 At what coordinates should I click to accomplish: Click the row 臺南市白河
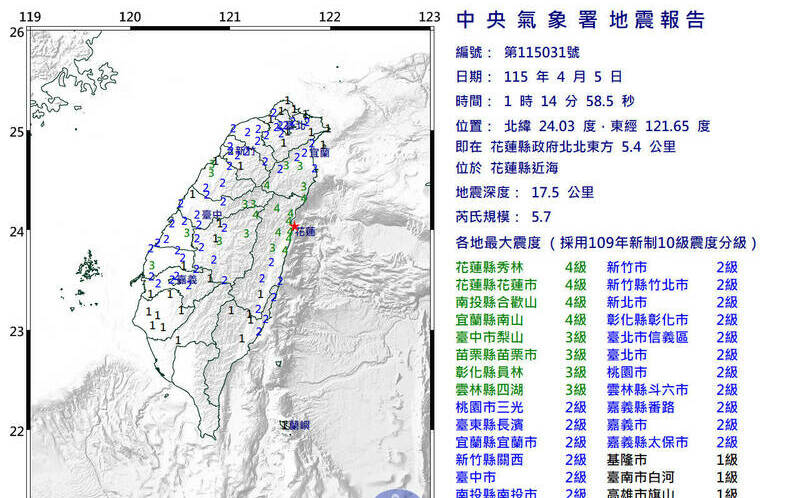pyautogui.click(x=672, y=477)
